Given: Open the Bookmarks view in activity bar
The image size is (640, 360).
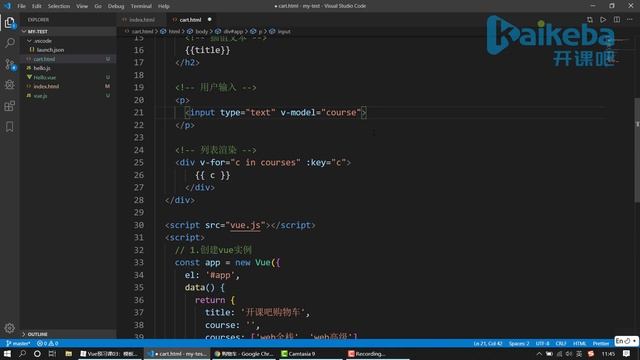Looking at the screenshot, I should 10,127.
